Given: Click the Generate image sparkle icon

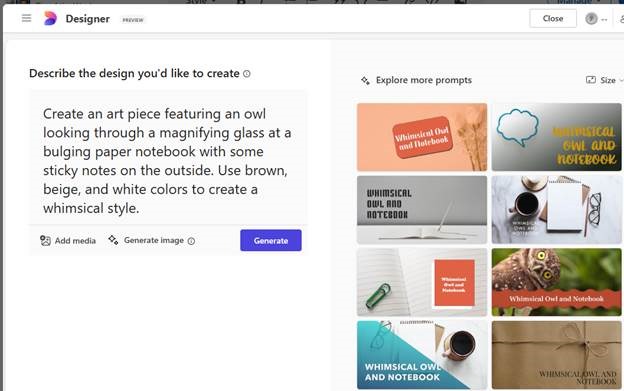Looking at the screenshot, I should (113, 240).
